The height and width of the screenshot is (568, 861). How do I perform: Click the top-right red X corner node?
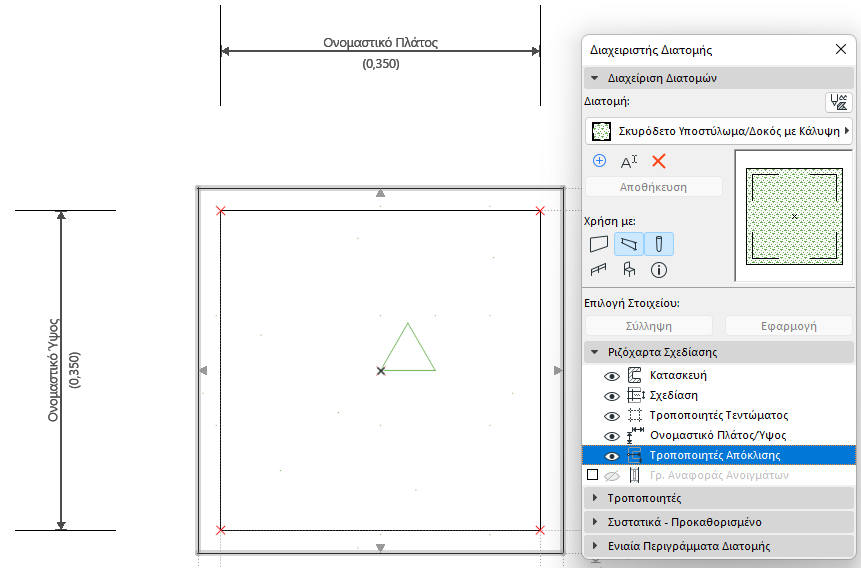click(x=540, y=210)
